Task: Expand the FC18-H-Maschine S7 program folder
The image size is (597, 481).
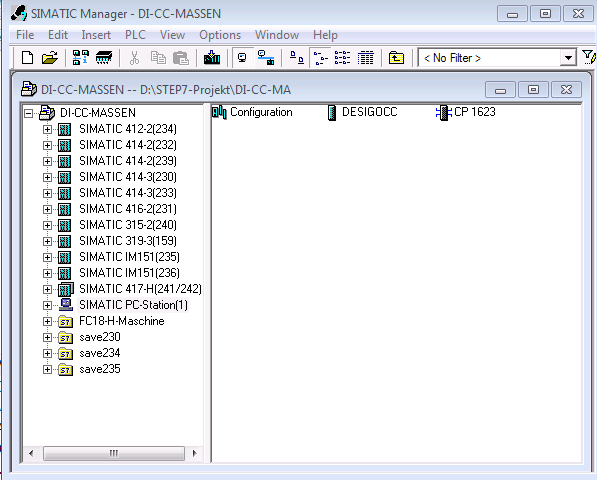Action: coord(47,321)
